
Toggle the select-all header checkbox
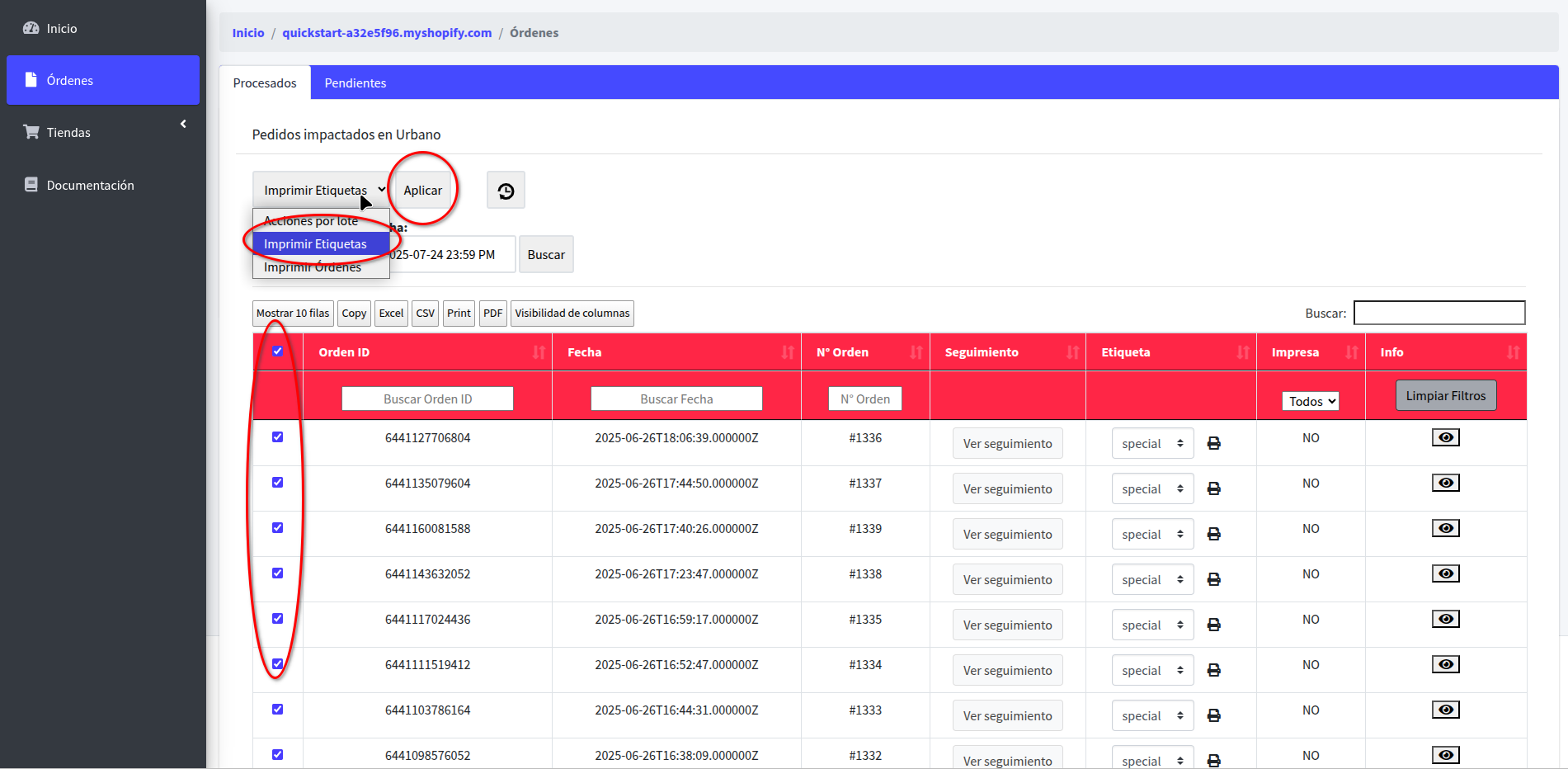click(278, 351)
